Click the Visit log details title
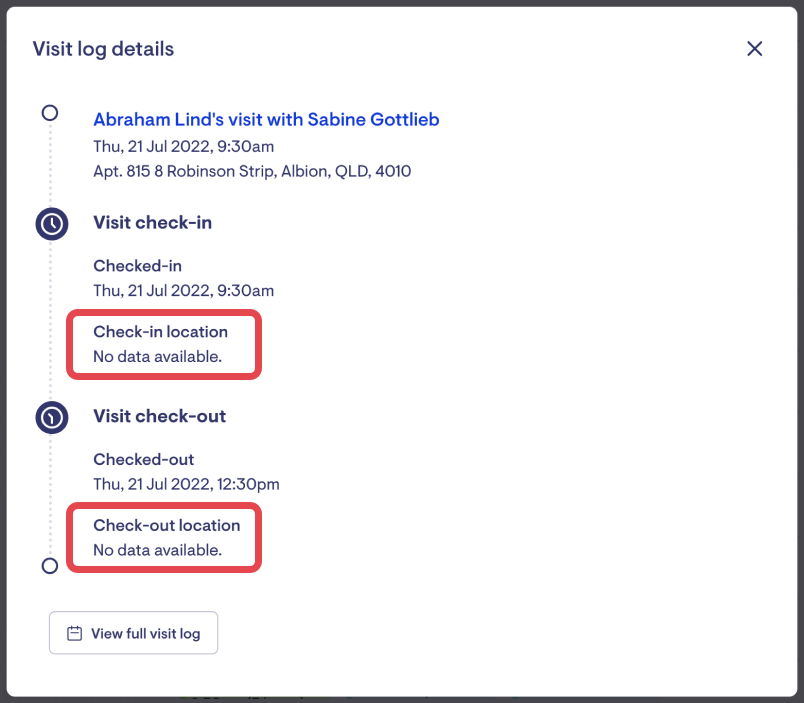The image size is (804, 703). 103,49
